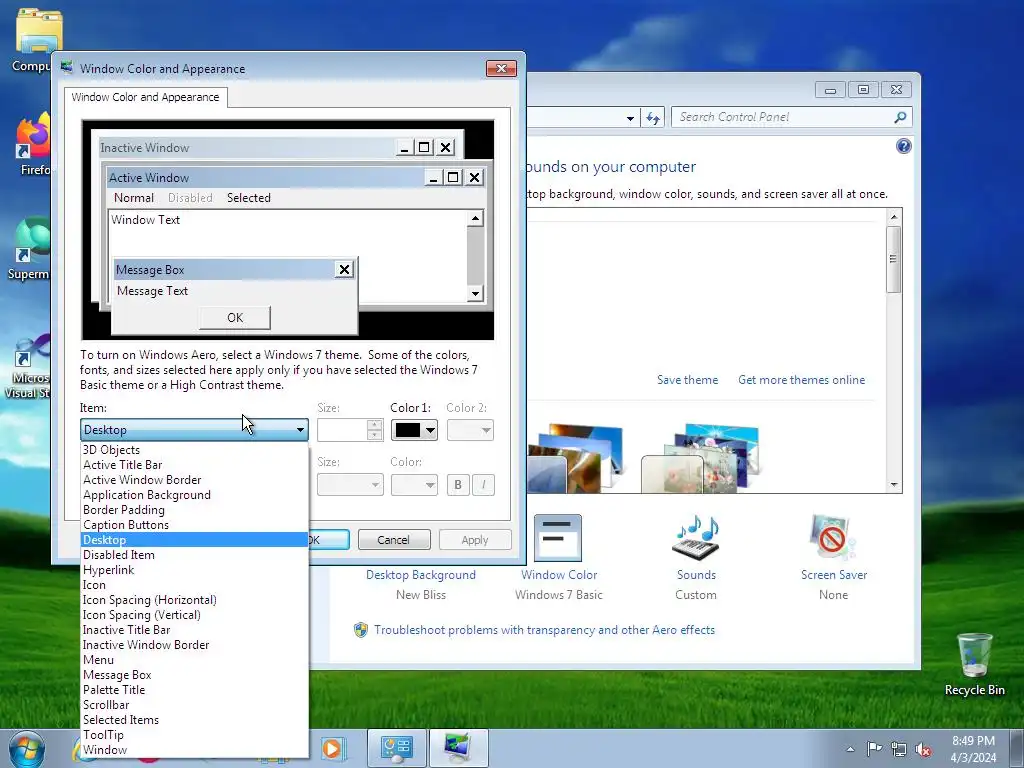Click the Selected preview menu item
The width and height of the screenshot is (1024, 768).
[x=249, y=198]
